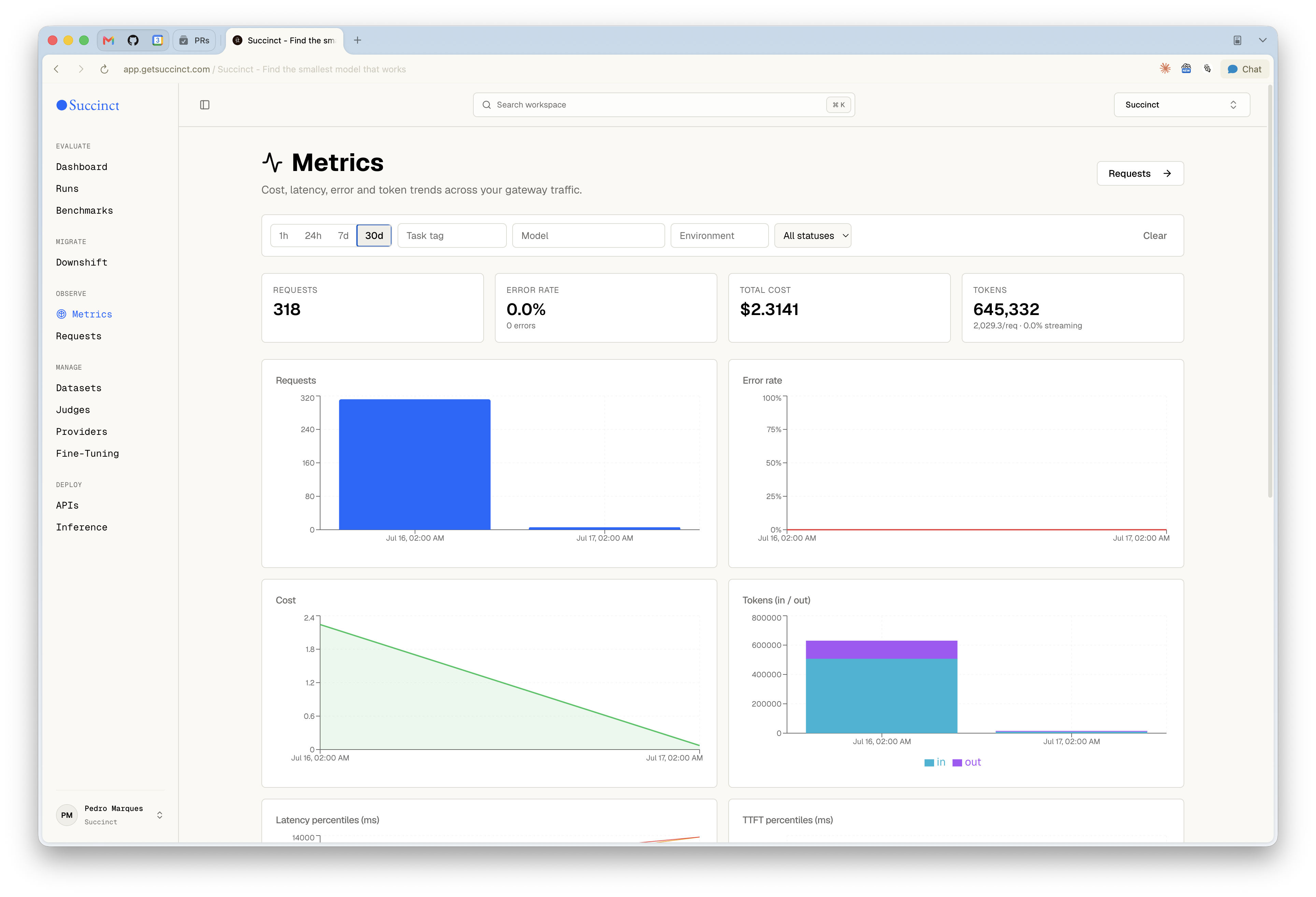Click the Requests stat card

point(373,308)
